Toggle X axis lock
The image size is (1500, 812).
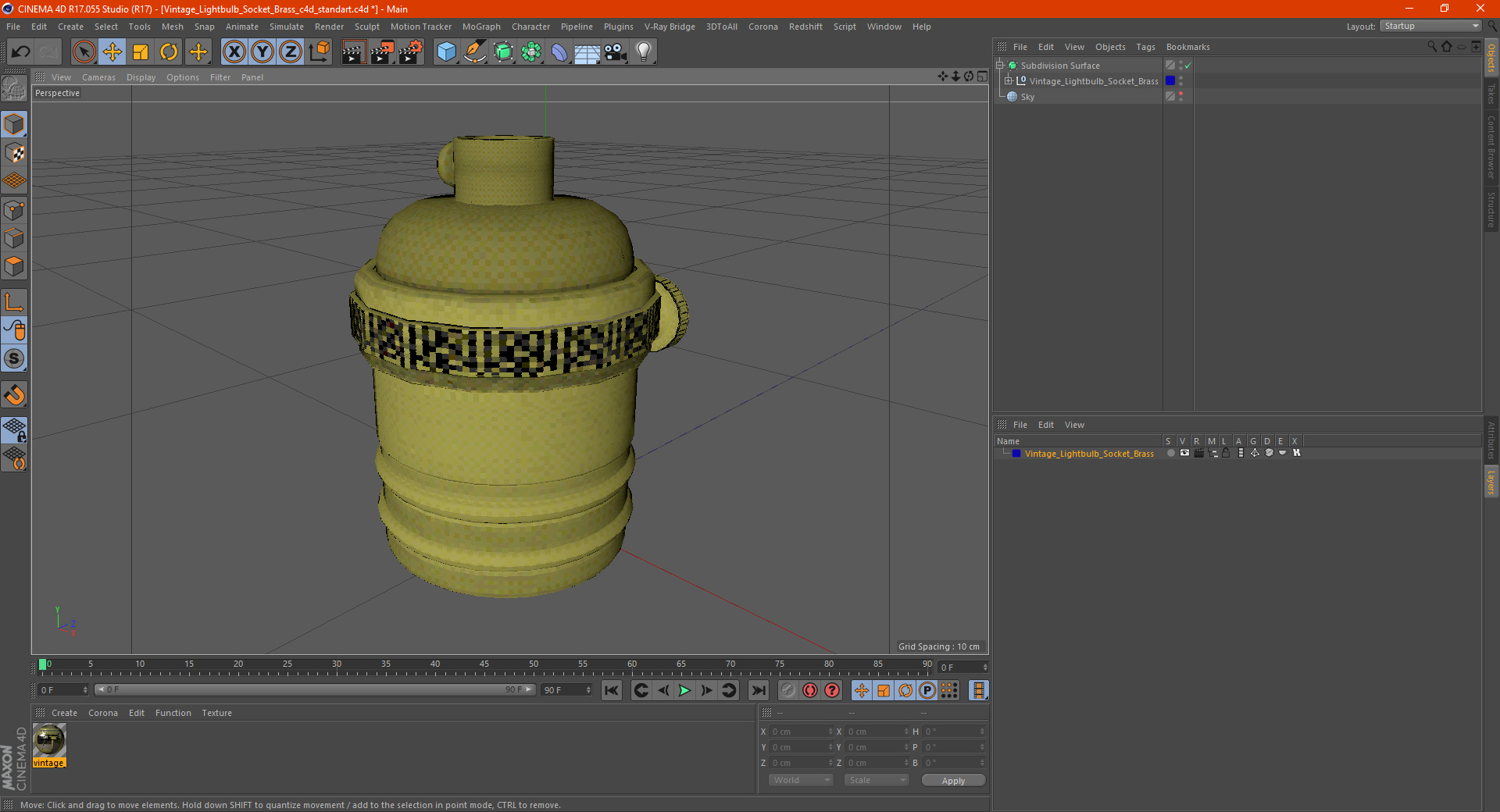pos(234,52)
